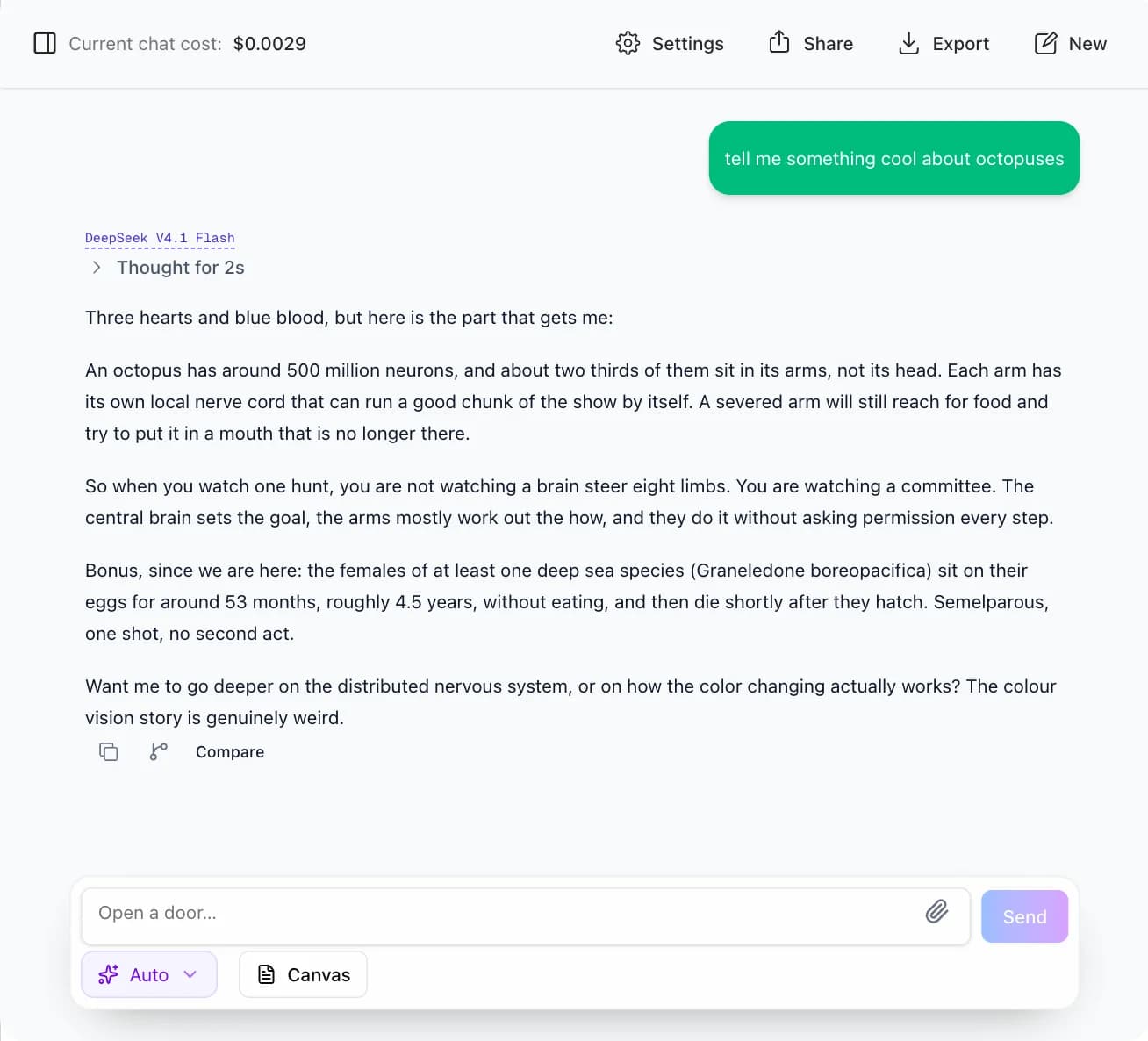Click the Send button
This screenshot has height=1041, width=1148.
coord(1024,916)
